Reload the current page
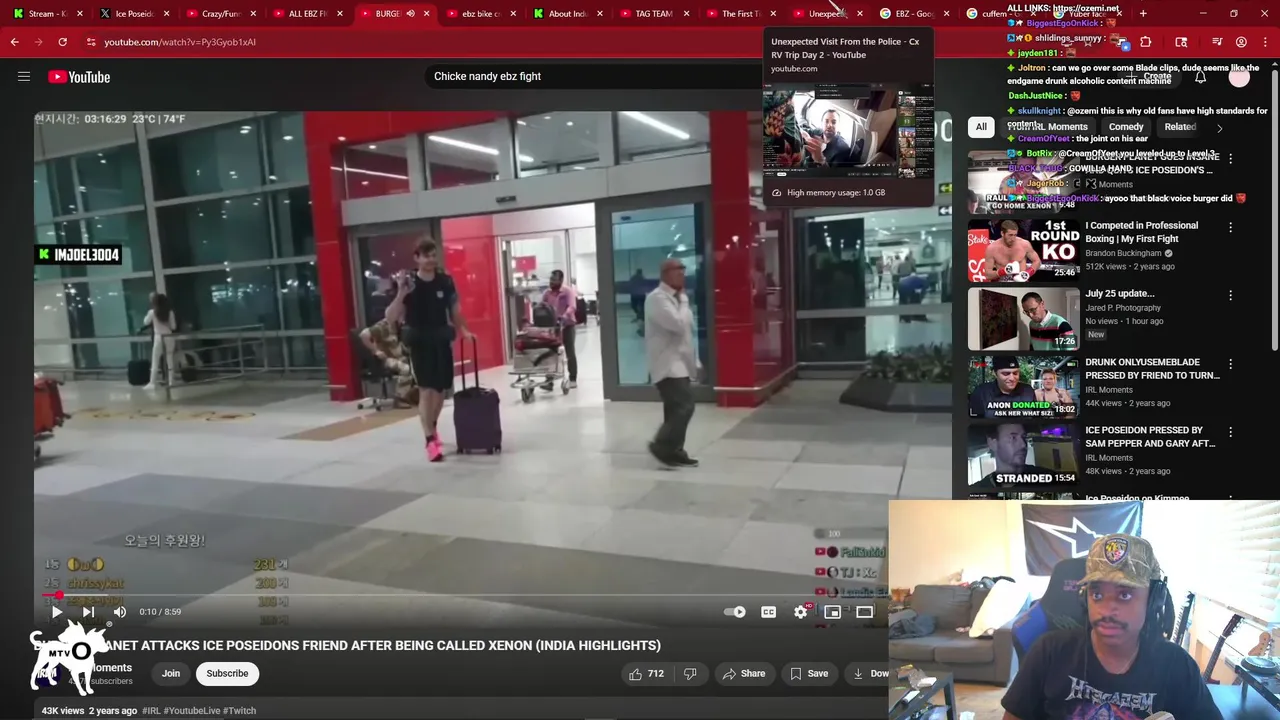This screenshot has height=720, width=1280. click(62, 42)
